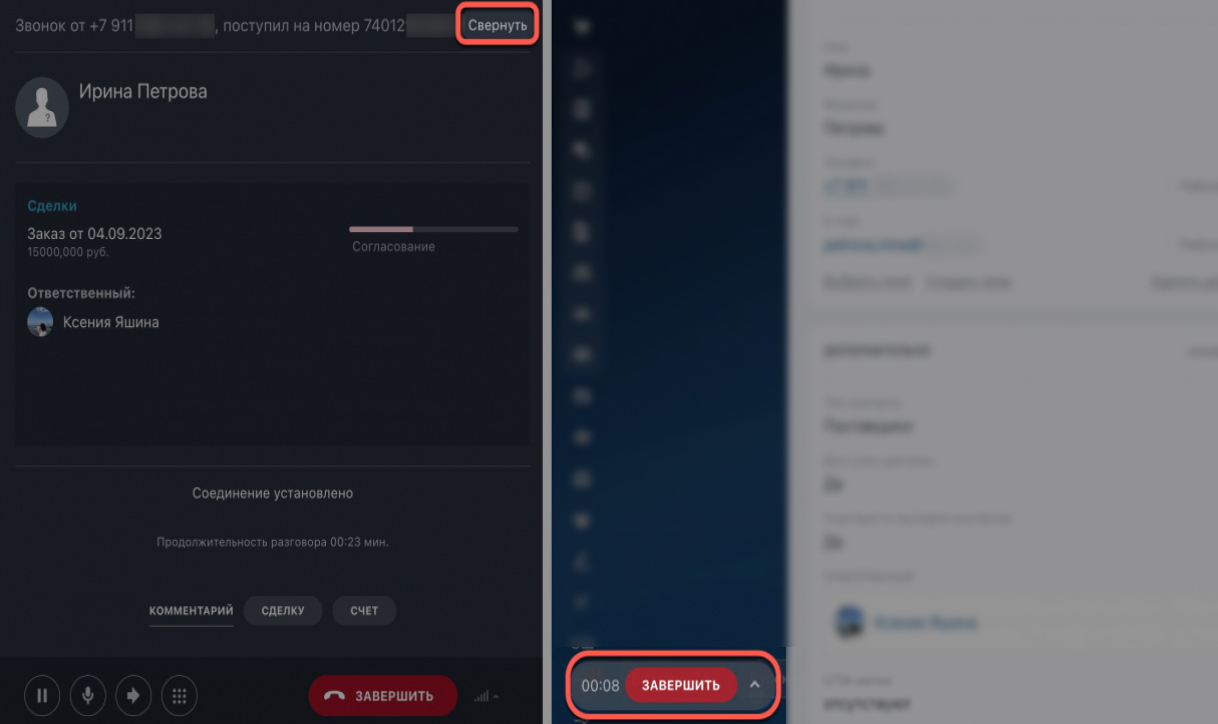The height and width of the screenshot is (724, 1218).
Task: Open Ирина Петрова contact name
Action: click(x=143, y=91)
